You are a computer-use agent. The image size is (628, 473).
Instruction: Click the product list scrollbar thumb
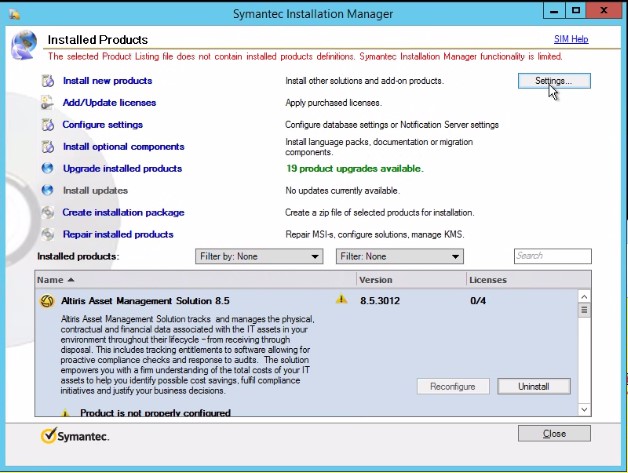point(584,310)
